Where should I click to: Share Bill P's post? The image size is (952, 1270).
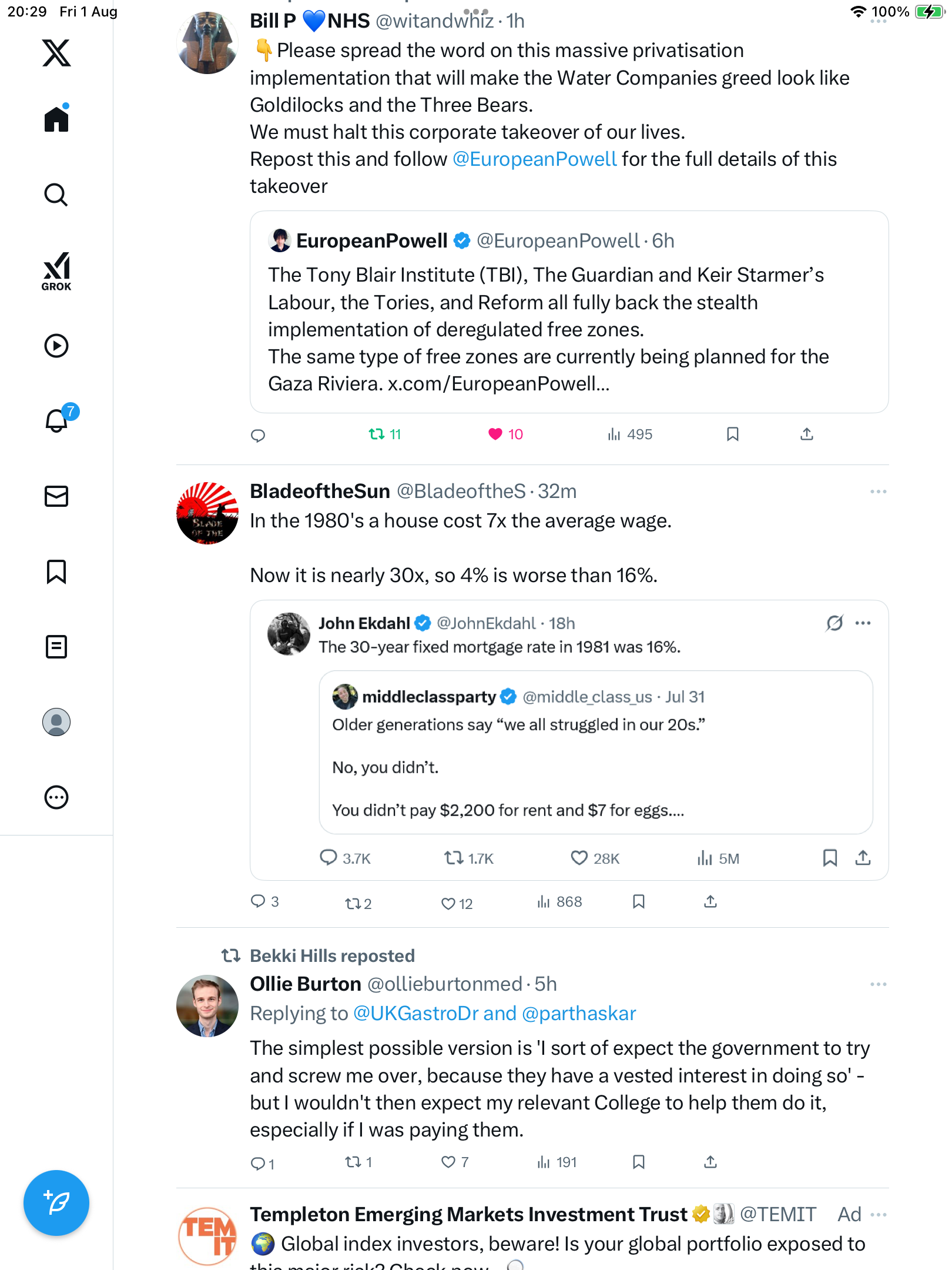pyautogui.click(x=807, y=435)
